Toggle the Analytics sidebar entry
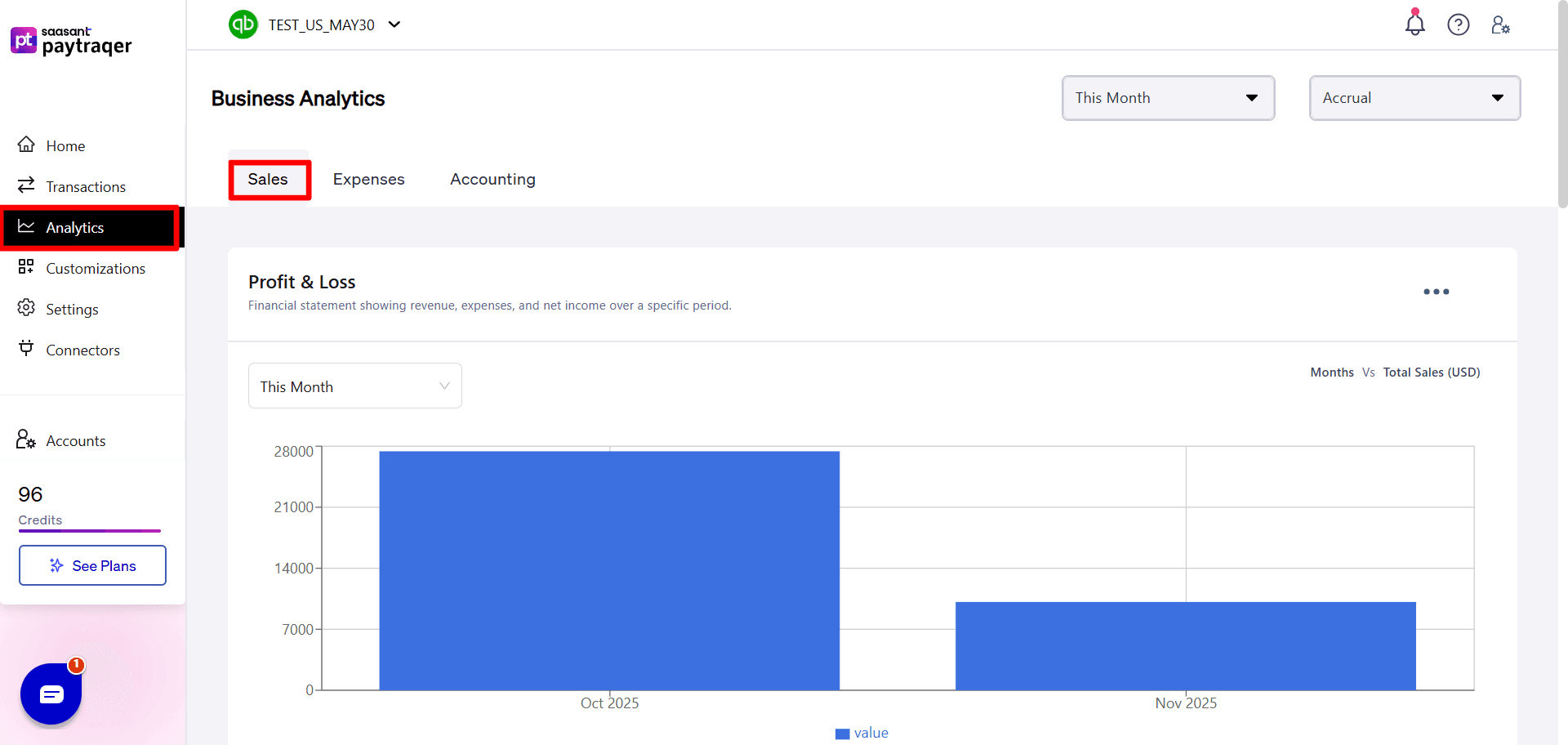This screenshot has width=1568, height=745. [x=77, y=228]
